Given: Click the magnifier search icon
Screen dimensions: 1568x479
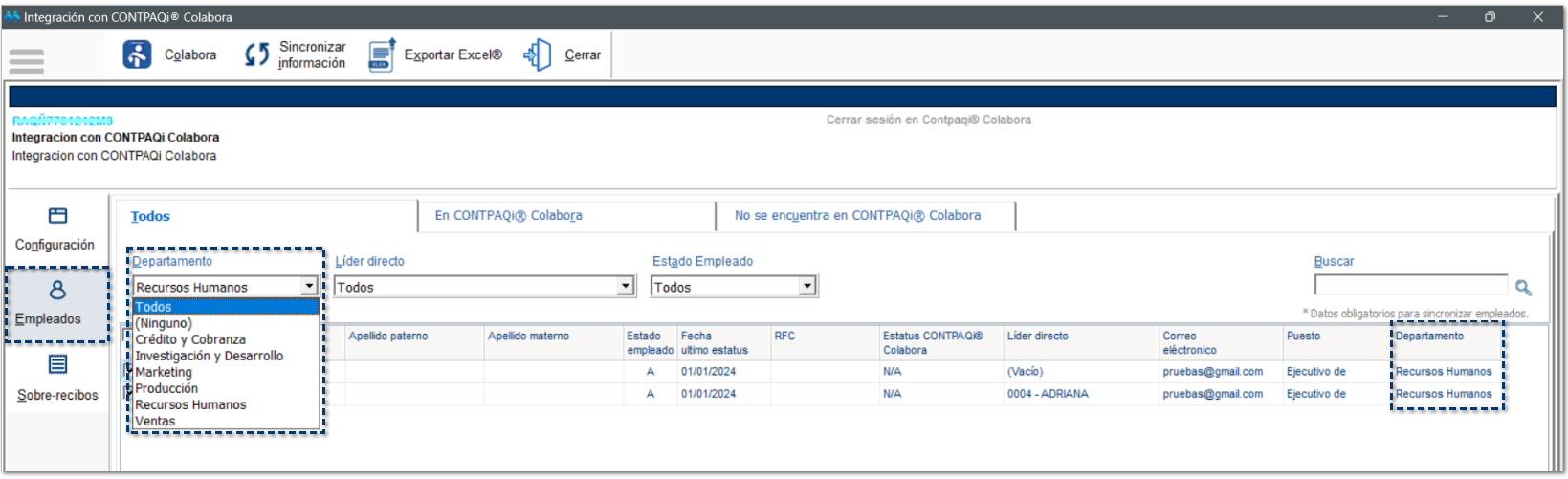Looking at the screenshot, I should pyautogui.click(x=1523, y=287).
